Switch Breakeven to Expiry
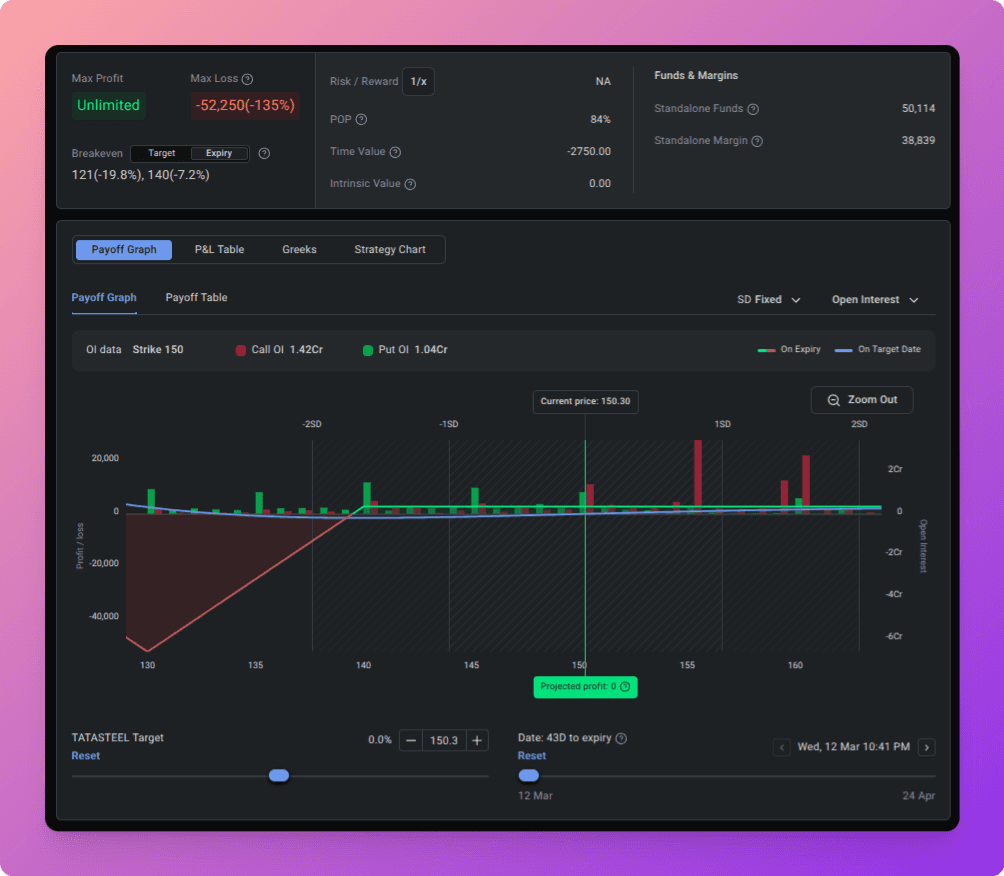Screen dimensions: 1004x876 (x=219, y=153)
